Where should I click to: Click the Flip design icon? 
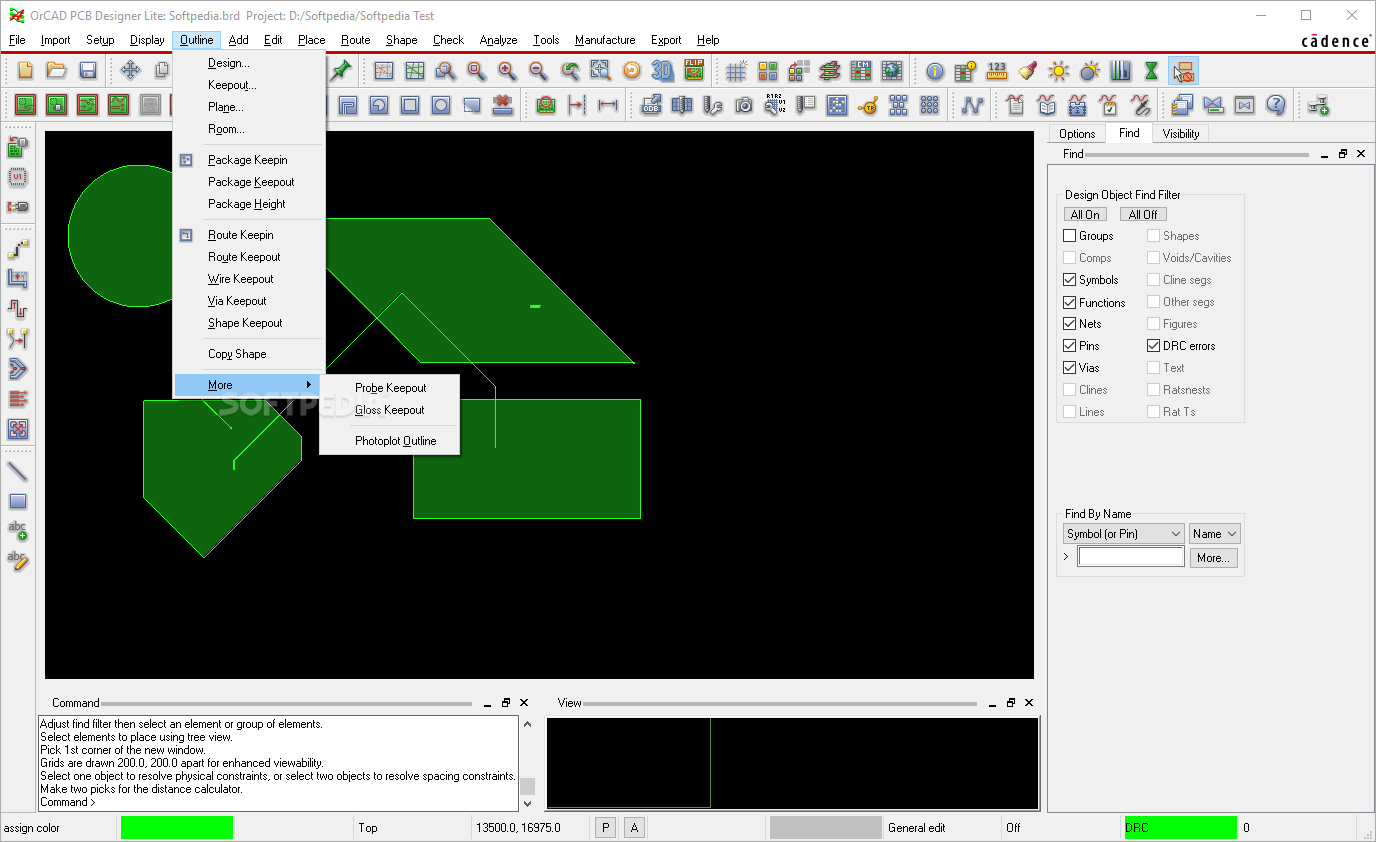click(694, 71)
